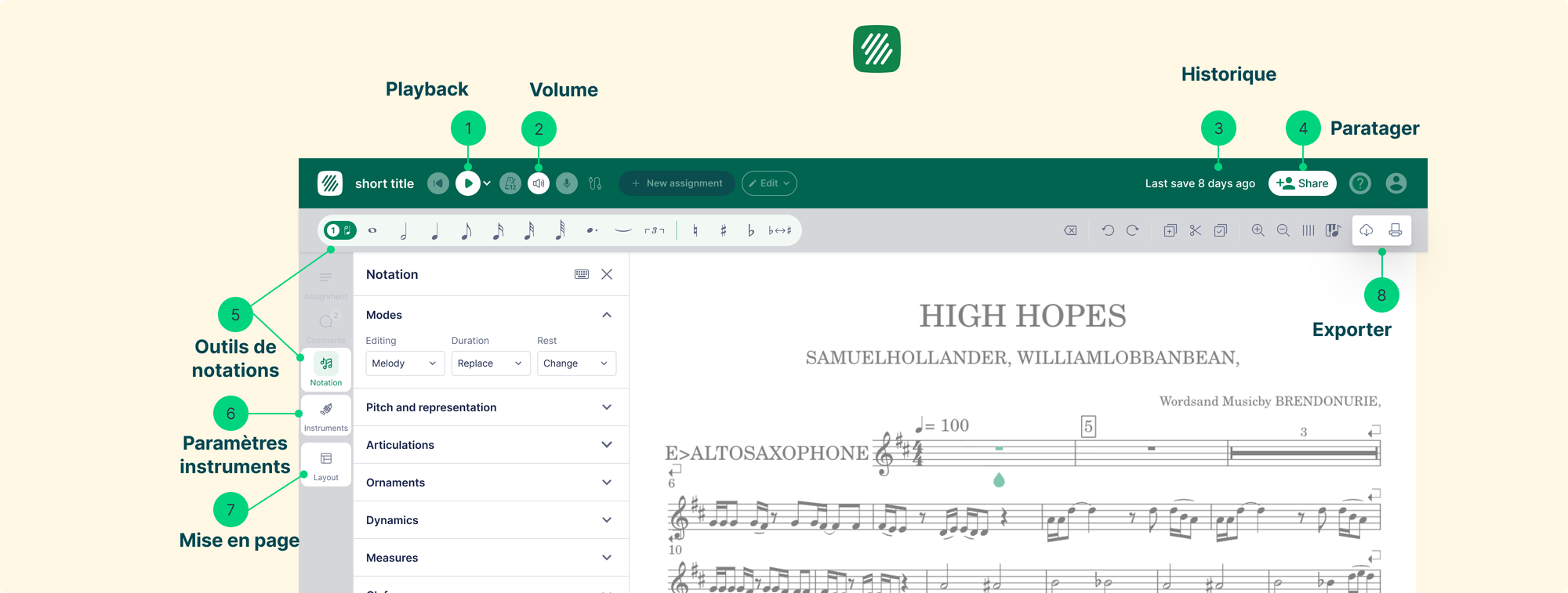Close the Notation panel

pyautogui.click(x=607, y=274)
